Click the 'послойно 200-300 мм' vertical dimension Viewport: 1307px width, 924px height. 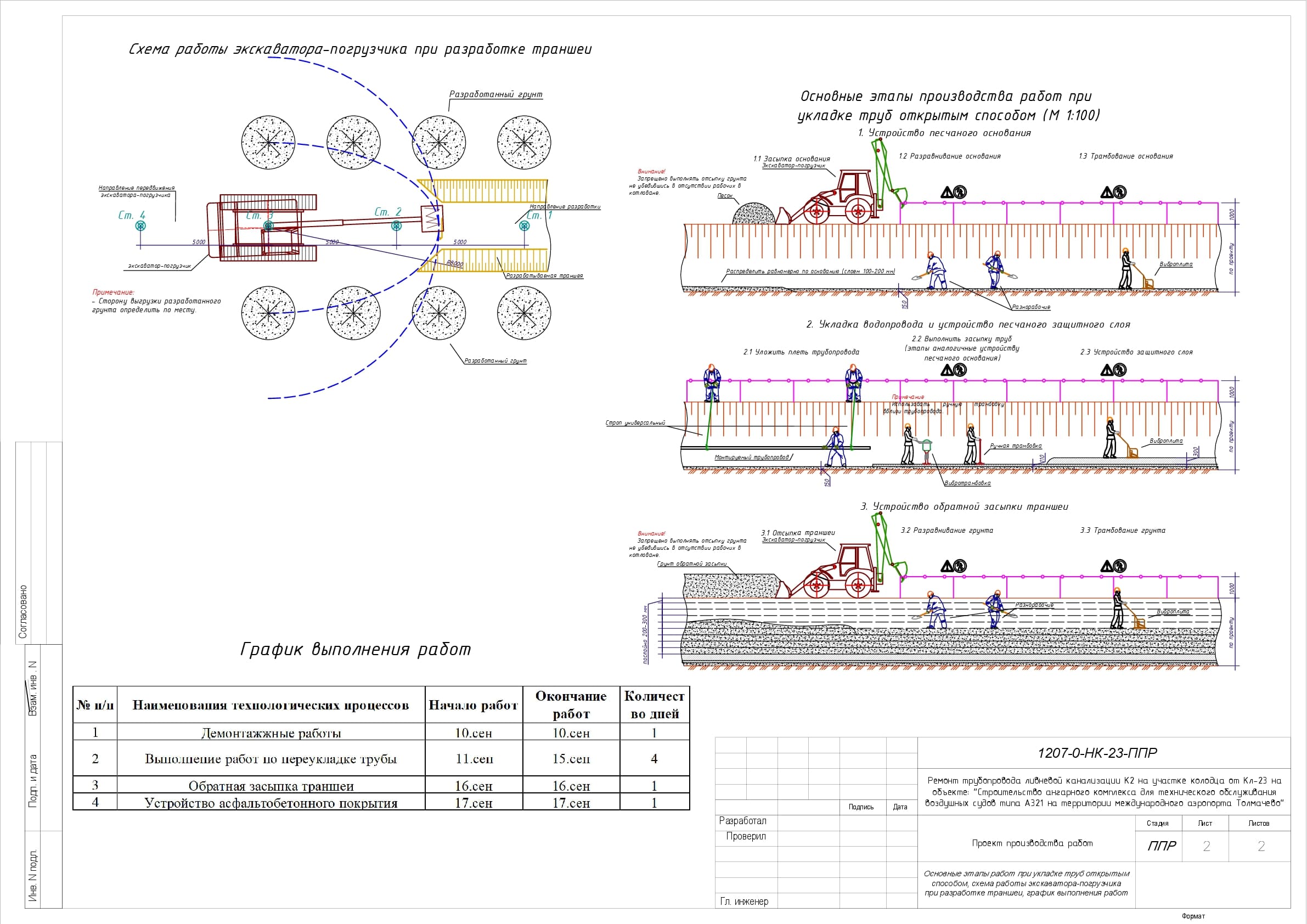pos(645,635)
